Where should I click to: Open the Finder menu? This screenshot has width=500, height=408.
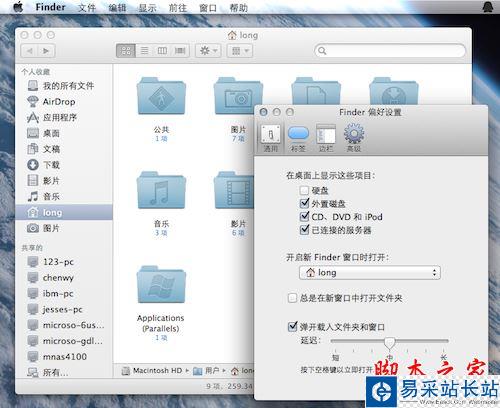pos(50,7)
